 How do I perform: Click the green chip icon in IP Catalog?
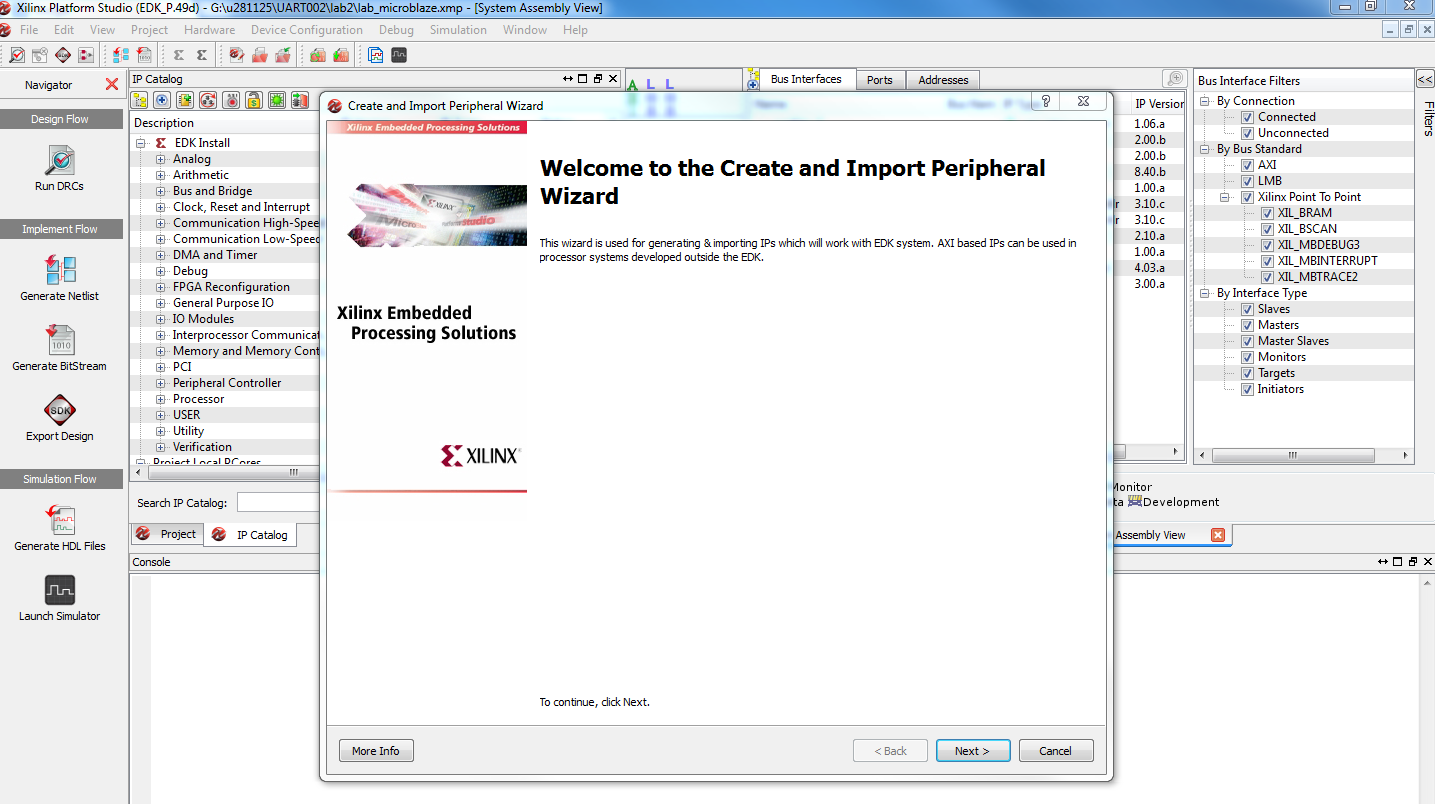(277, 100)
